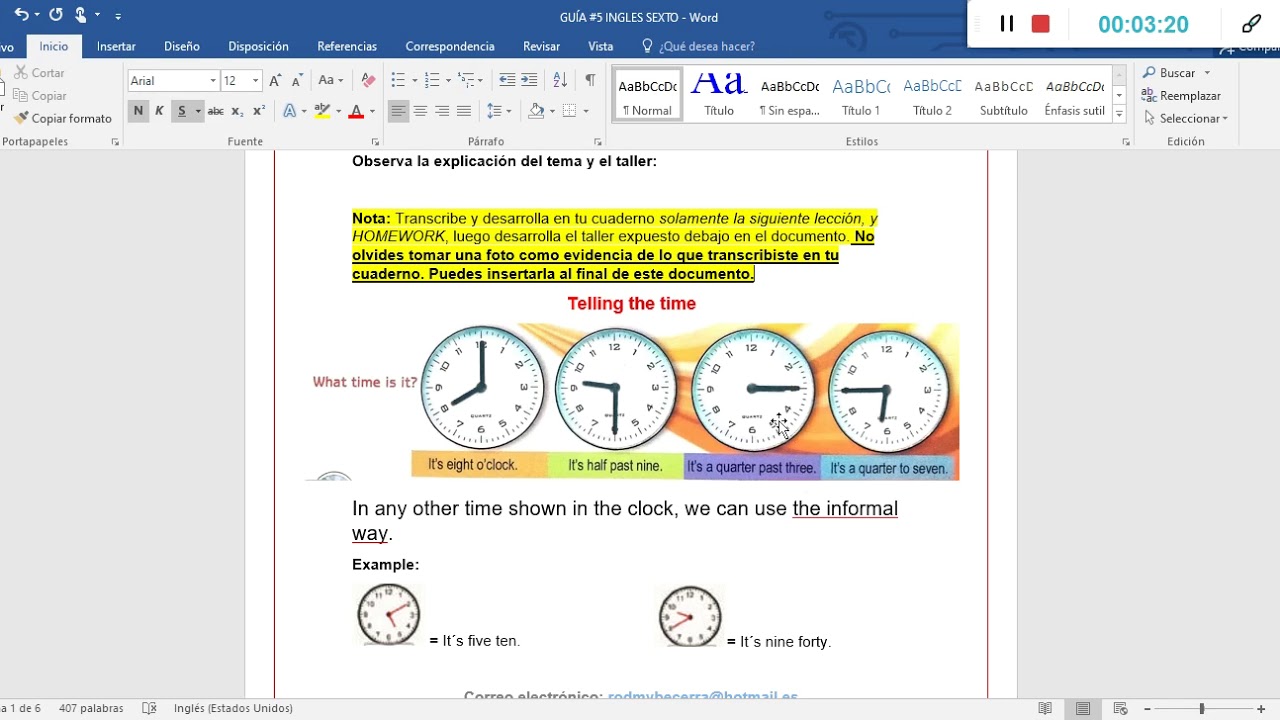Activate the Copiar formato painter
The image size is (1280, 720).
pos(62,118)
